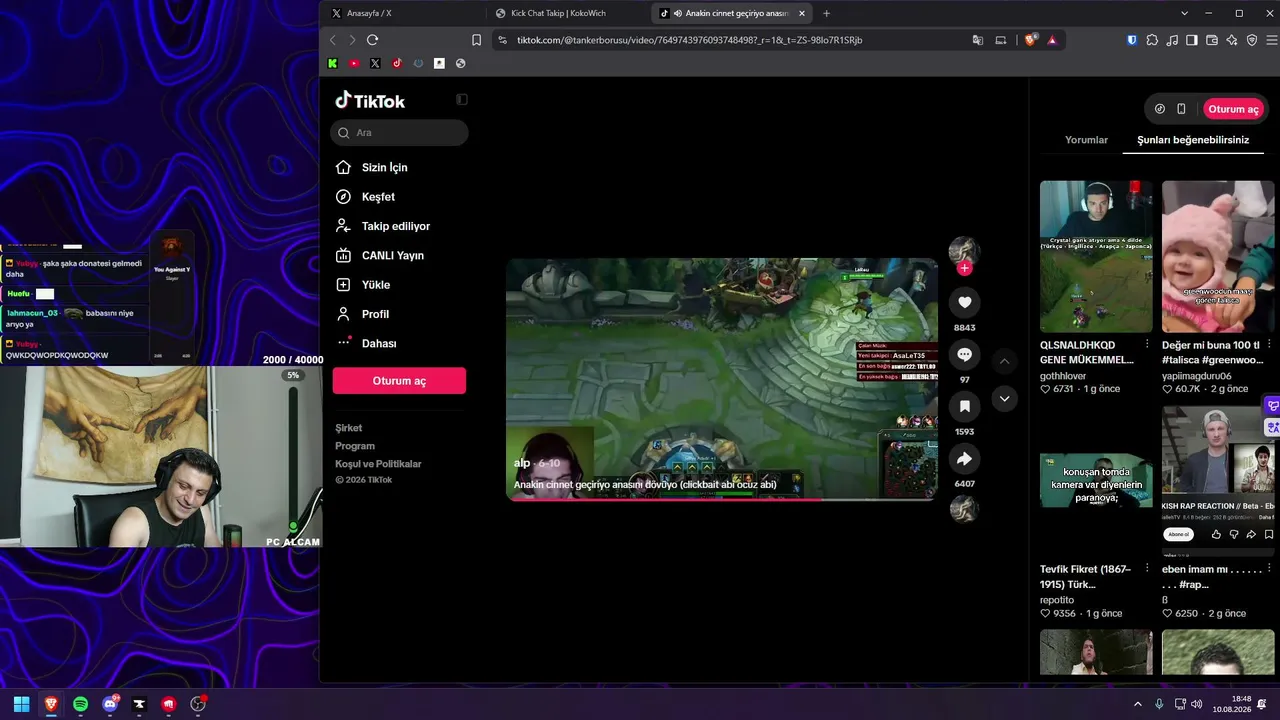Open comments via the speech bubble icon
Image resolution: width=1280 pixels, height=720 pixels.
tap(964, 354)
